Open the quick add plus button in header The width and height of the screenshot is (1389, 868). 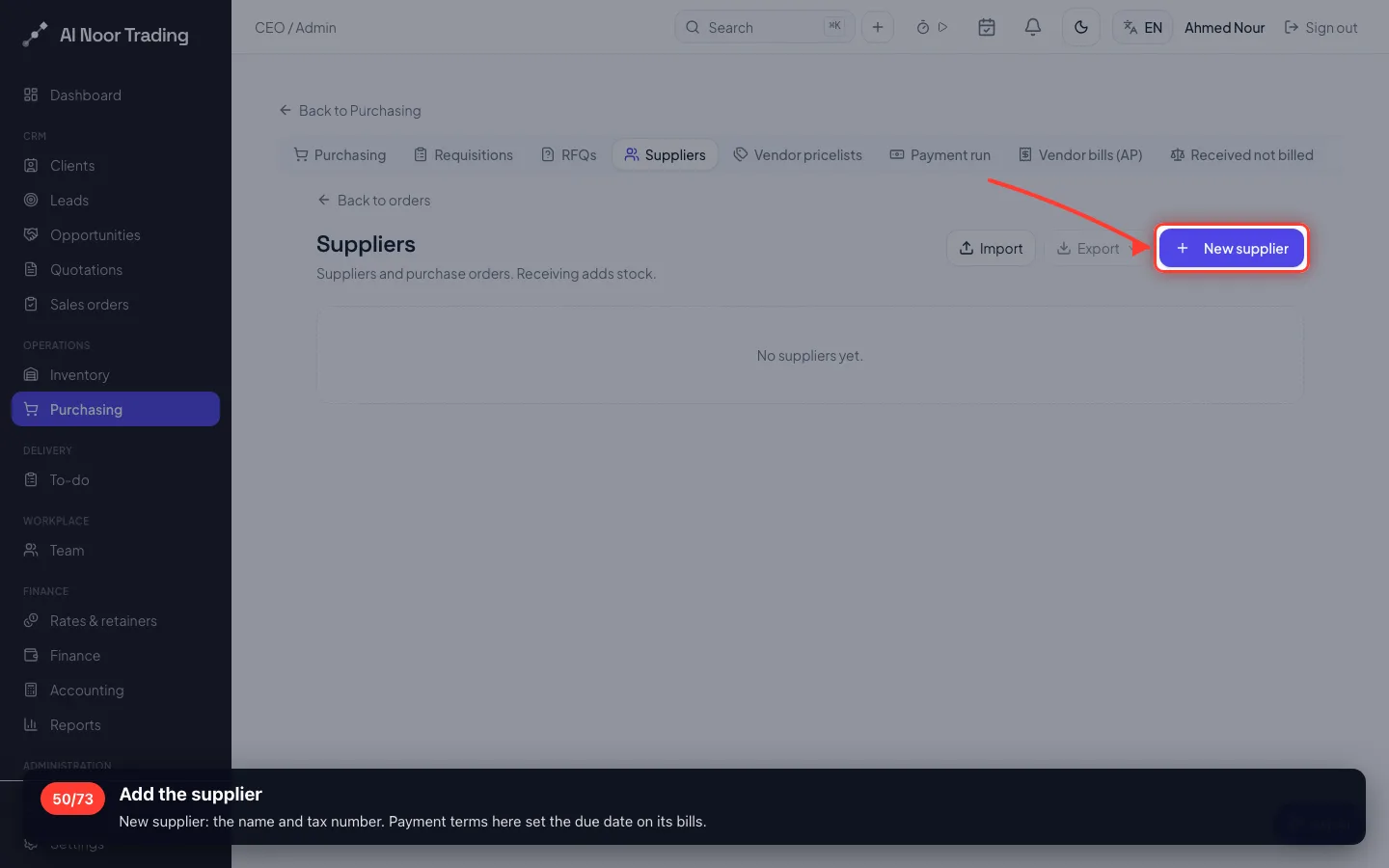878,27
